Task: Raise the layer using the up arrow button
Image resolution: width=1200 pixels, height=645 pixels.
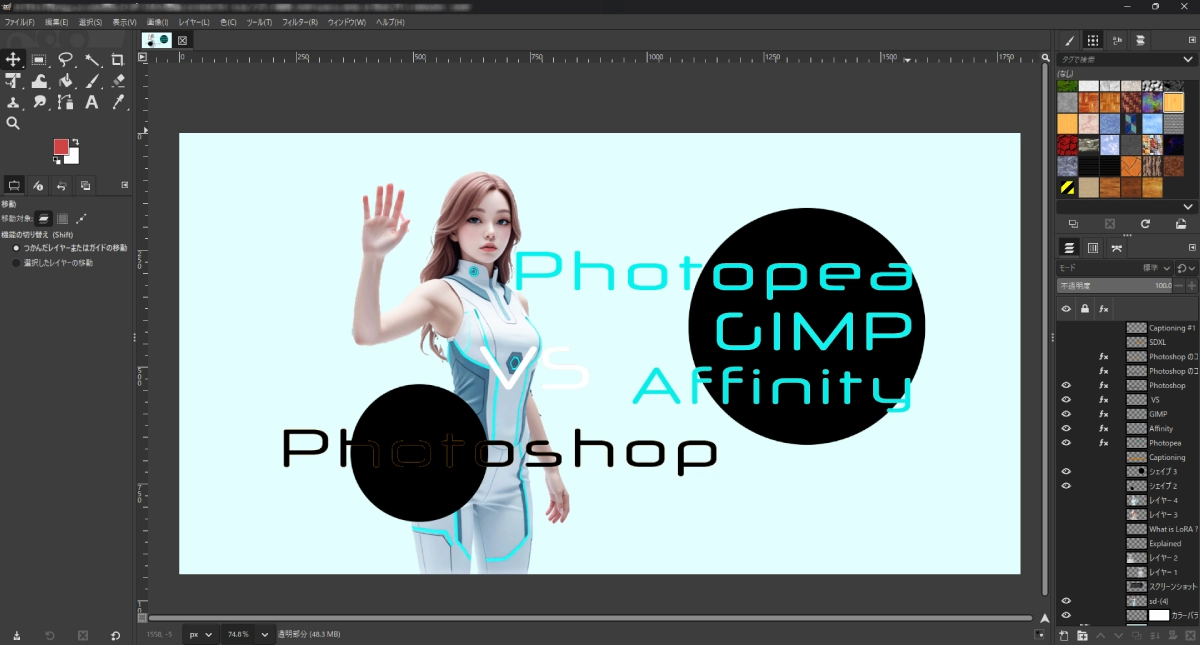Action: (x=1102, y=636)
